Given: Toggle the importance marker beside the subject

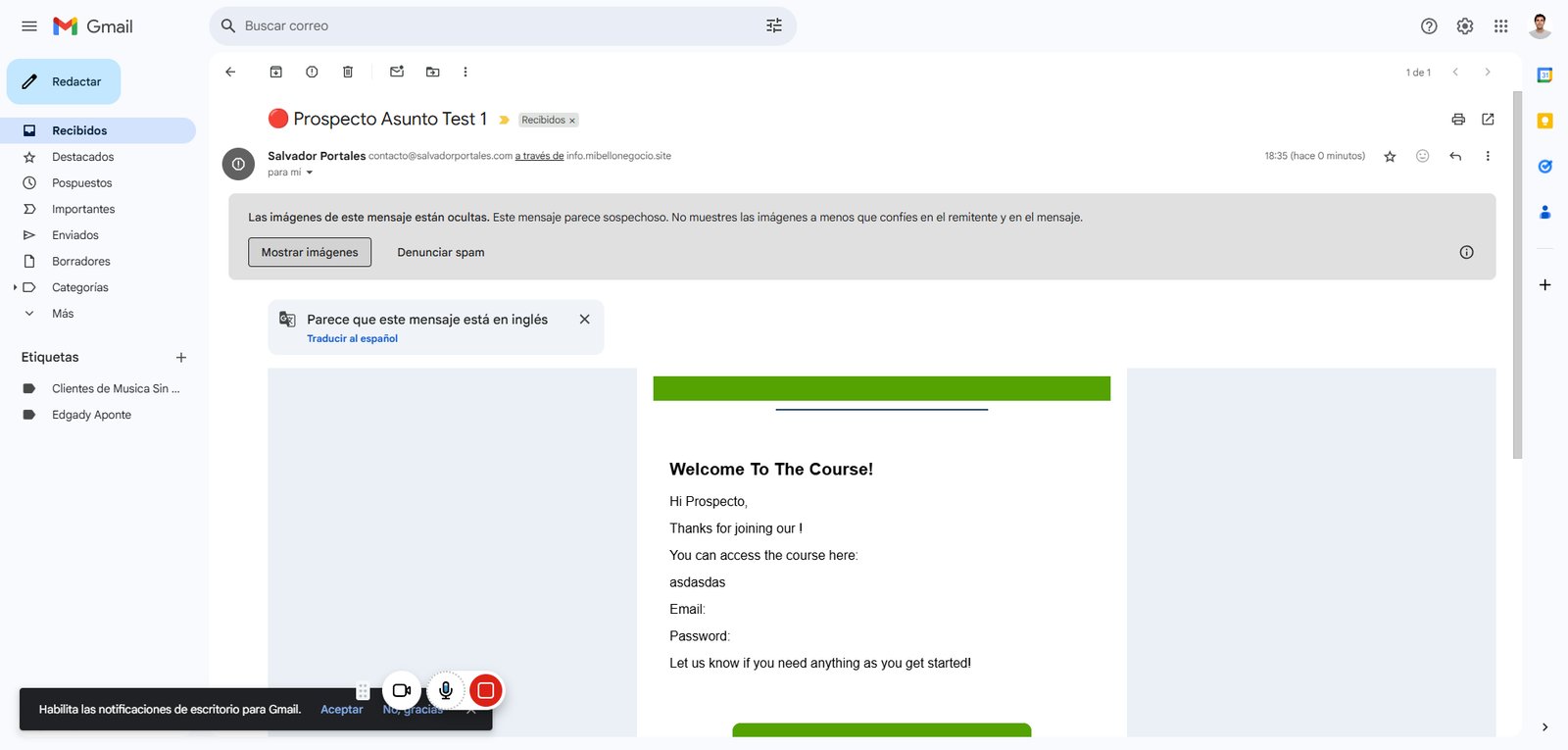Looking at the screenshot, I should (x=505, y=120).
